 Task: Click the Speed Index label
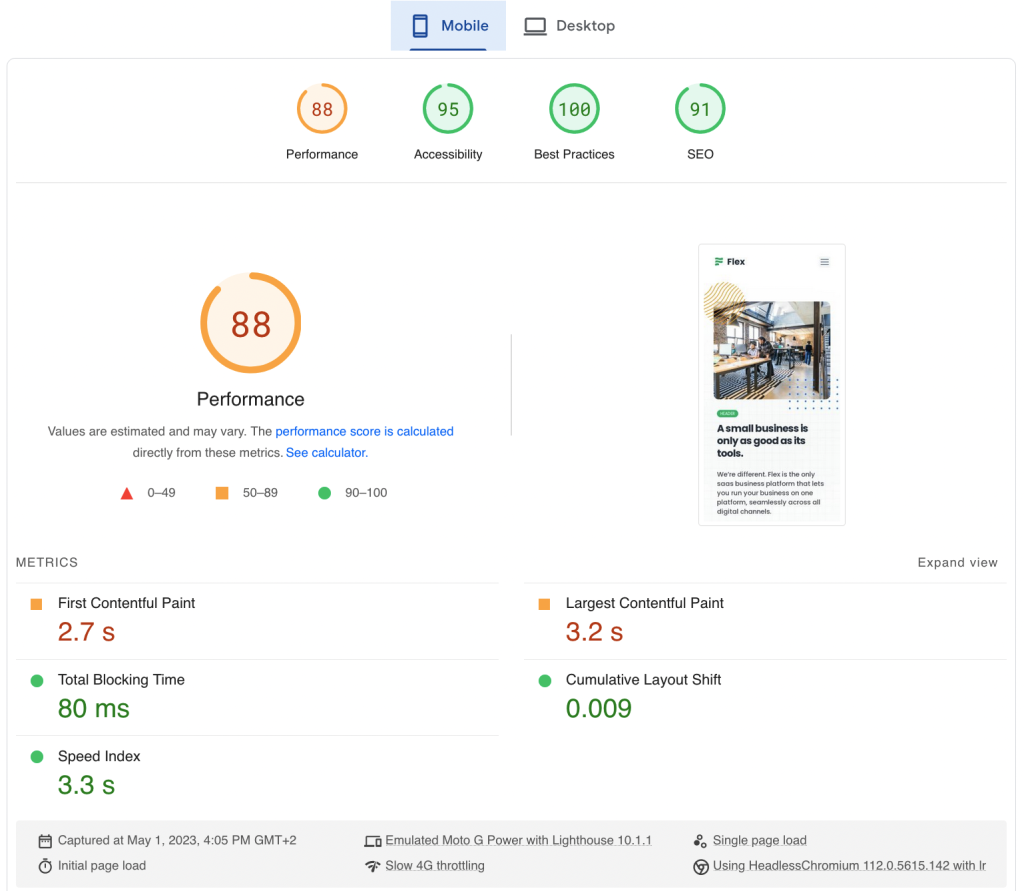(99, 756)
